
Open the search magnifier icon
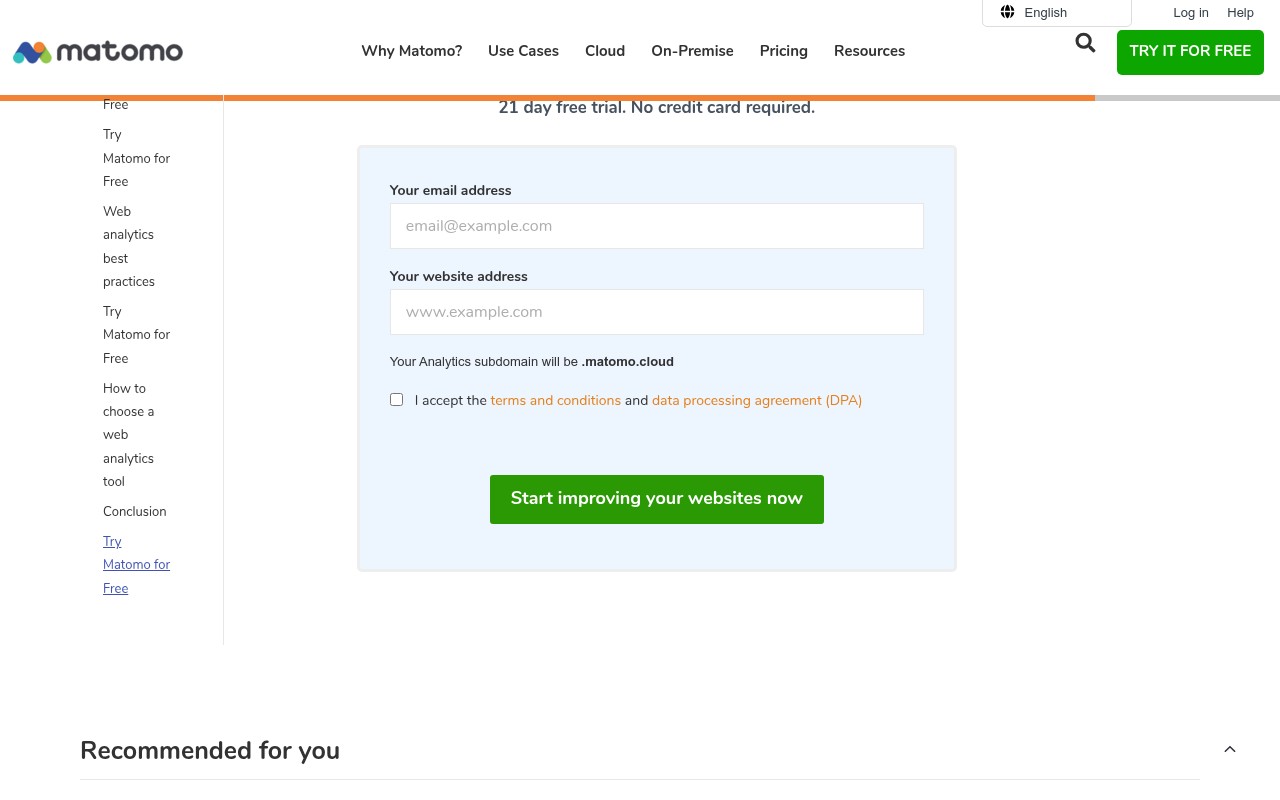pos(1085,43)
